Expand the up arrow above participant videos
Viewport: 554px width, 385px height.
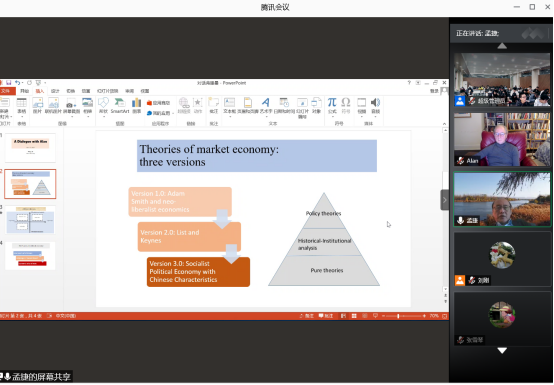[502, 46]
